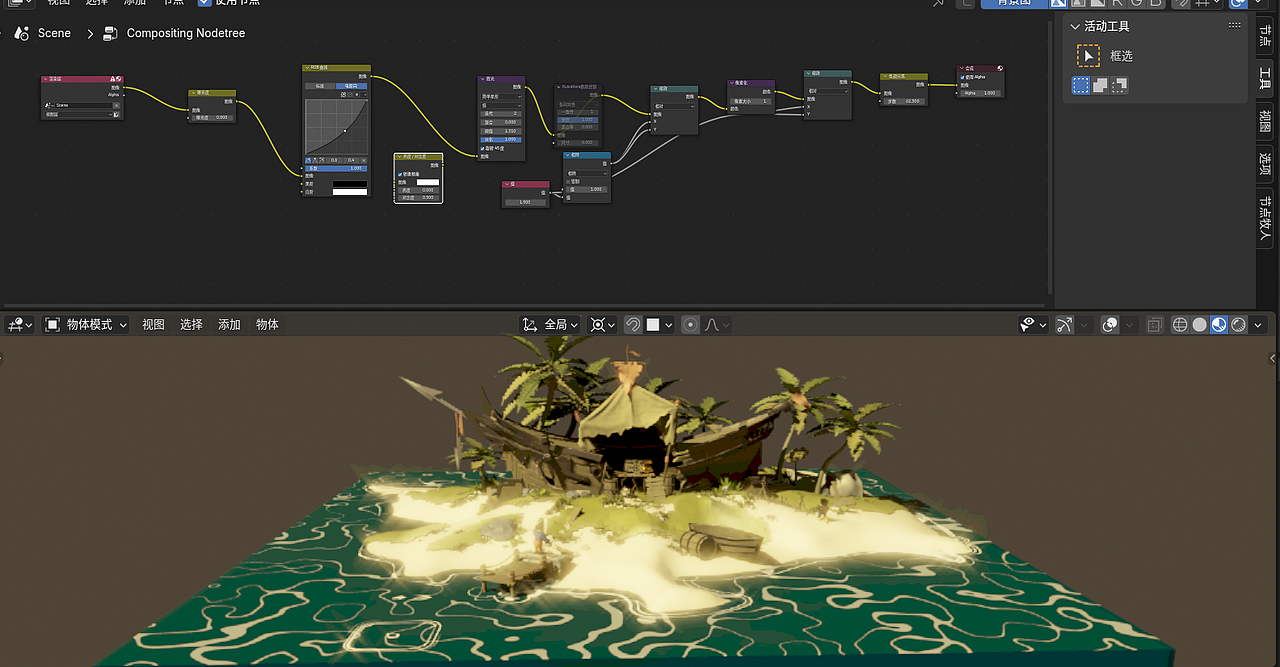Click the RGB curve graph widget
The width and height of the screenshot is (1280, 667).
click(336, 126)
